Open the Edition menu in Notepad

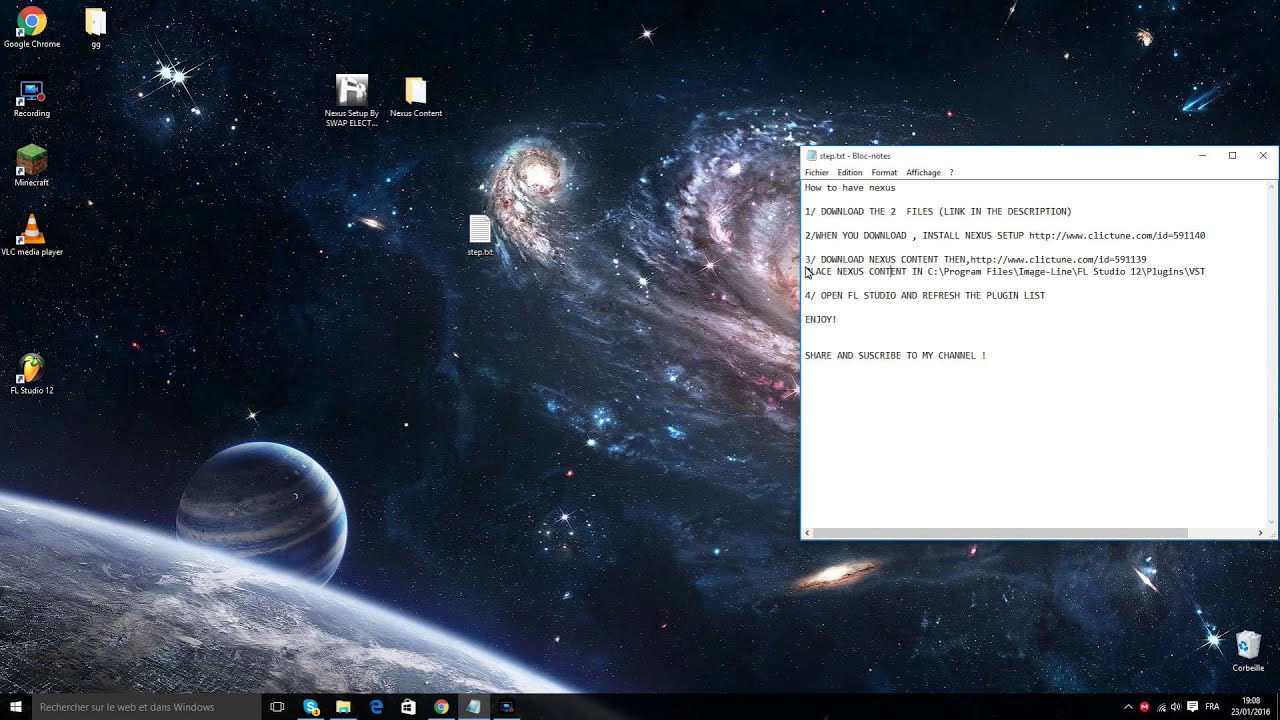tap(850, 173)
